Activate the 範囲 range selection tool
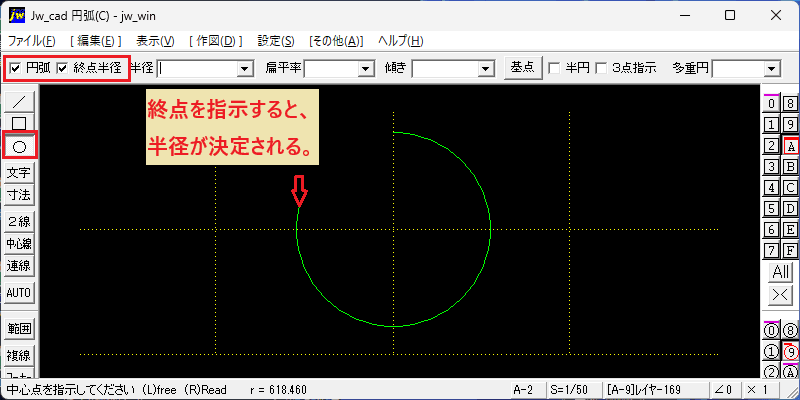 pyautogui.click(x=19, y=329)
